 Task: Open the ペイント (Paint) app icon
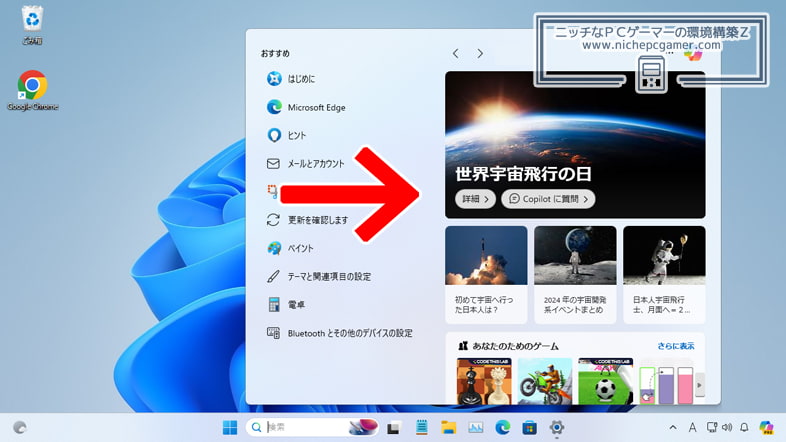274,248
